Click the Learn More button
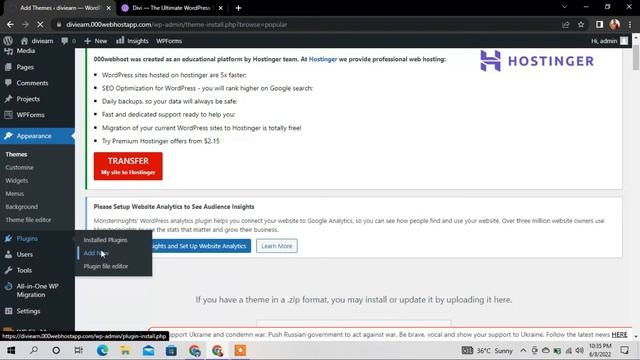The width and height of the screenshot is (640, 360). coord(277,246)
